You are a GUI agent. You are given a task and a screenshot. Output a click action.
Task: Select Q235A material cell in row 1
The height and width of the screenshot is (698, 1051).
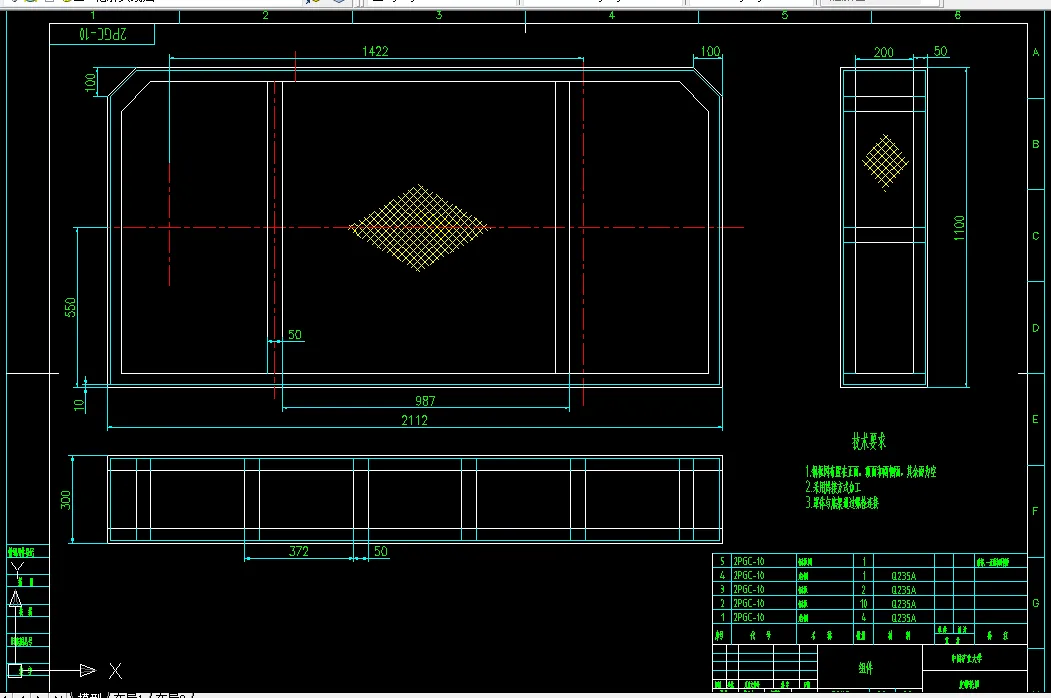point(904,618)
